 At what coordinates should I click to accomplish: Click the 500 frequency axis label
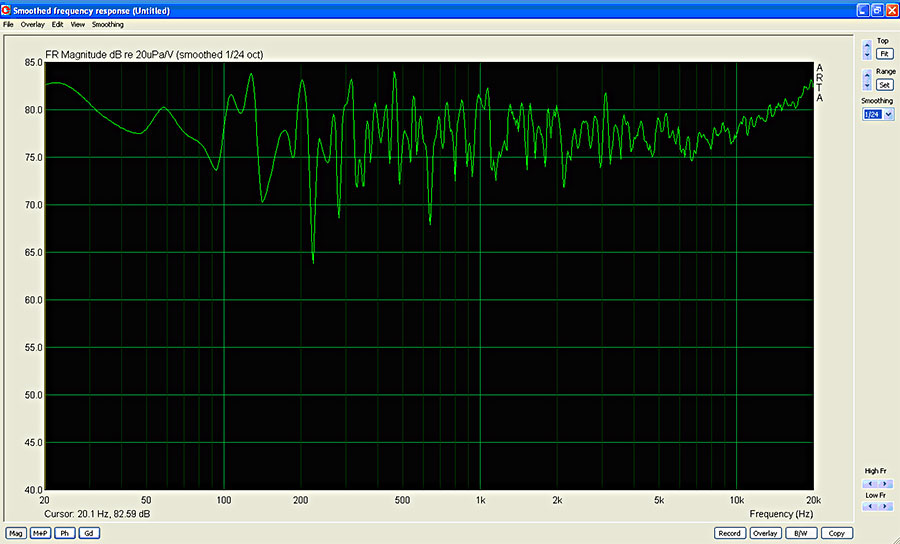tap(402, 500)
